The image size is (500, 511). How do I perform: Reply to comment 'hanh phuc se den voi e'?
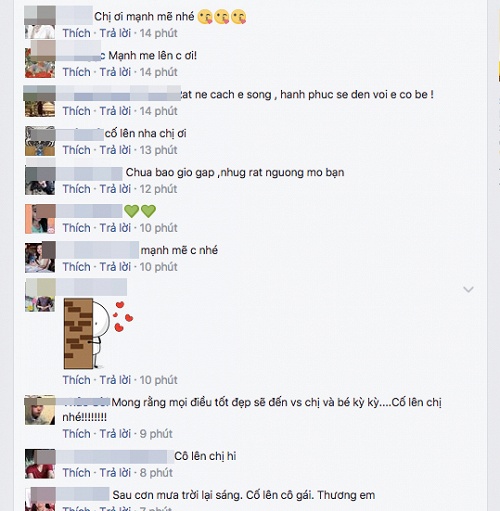tap(115, 111)
